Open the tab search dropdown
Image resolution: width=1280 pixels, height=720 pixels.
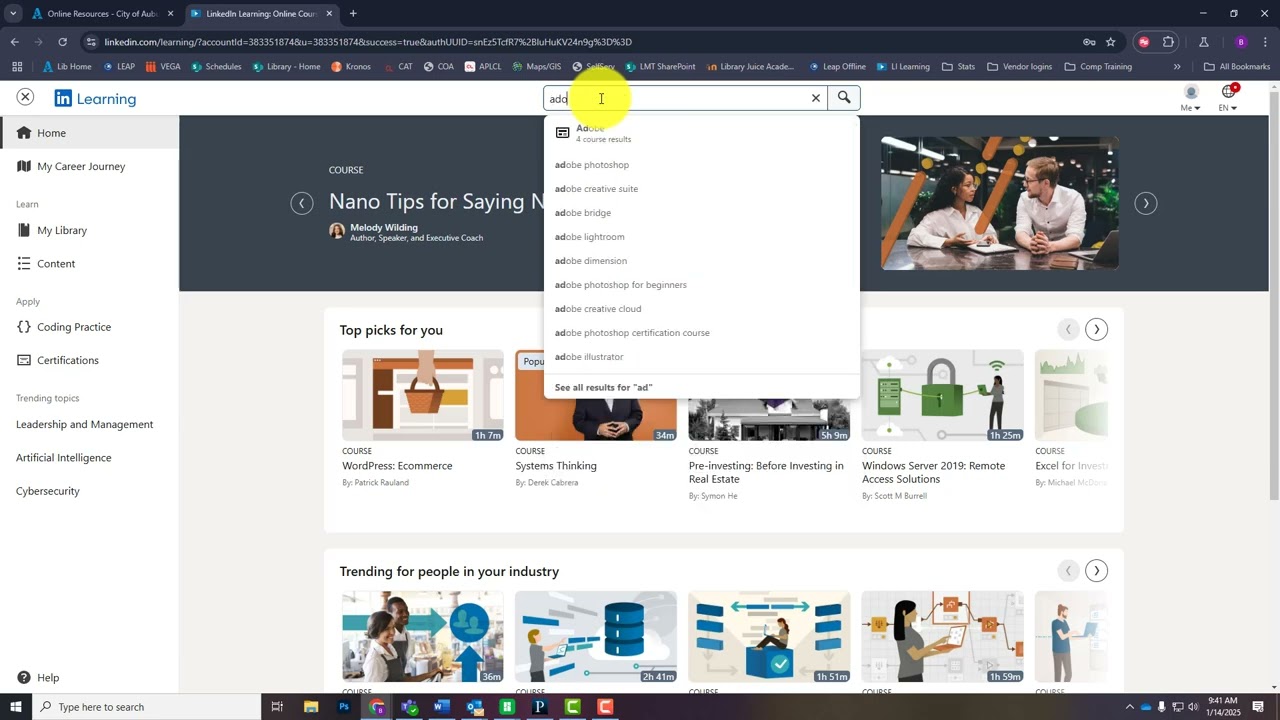(13, 14)
